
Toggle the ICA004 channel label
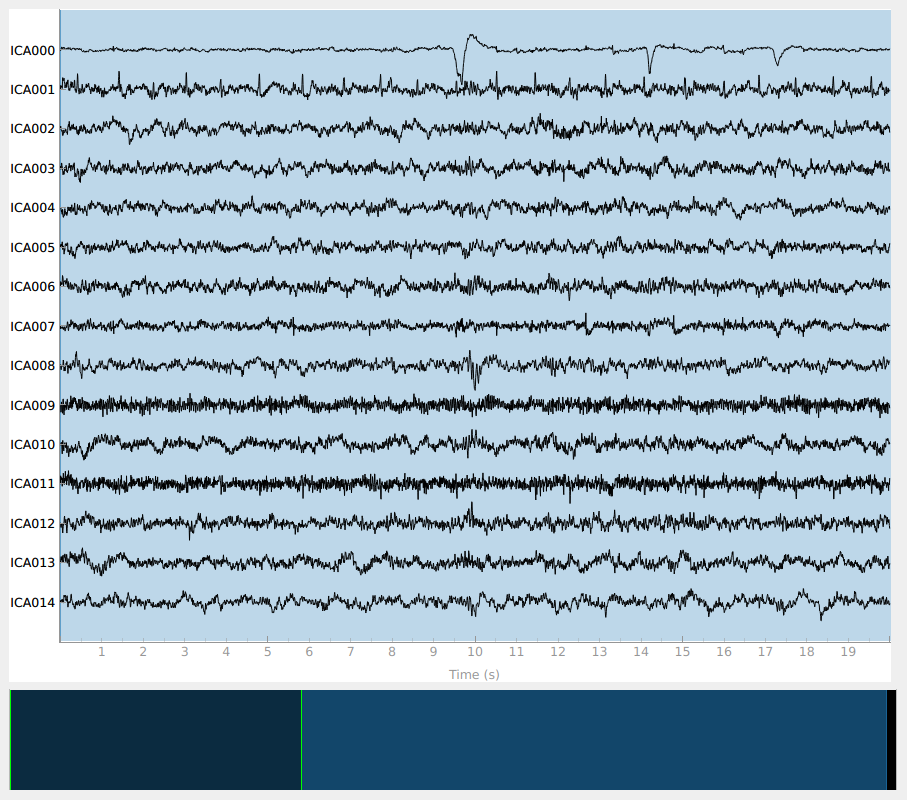click(x=32, y=208)
